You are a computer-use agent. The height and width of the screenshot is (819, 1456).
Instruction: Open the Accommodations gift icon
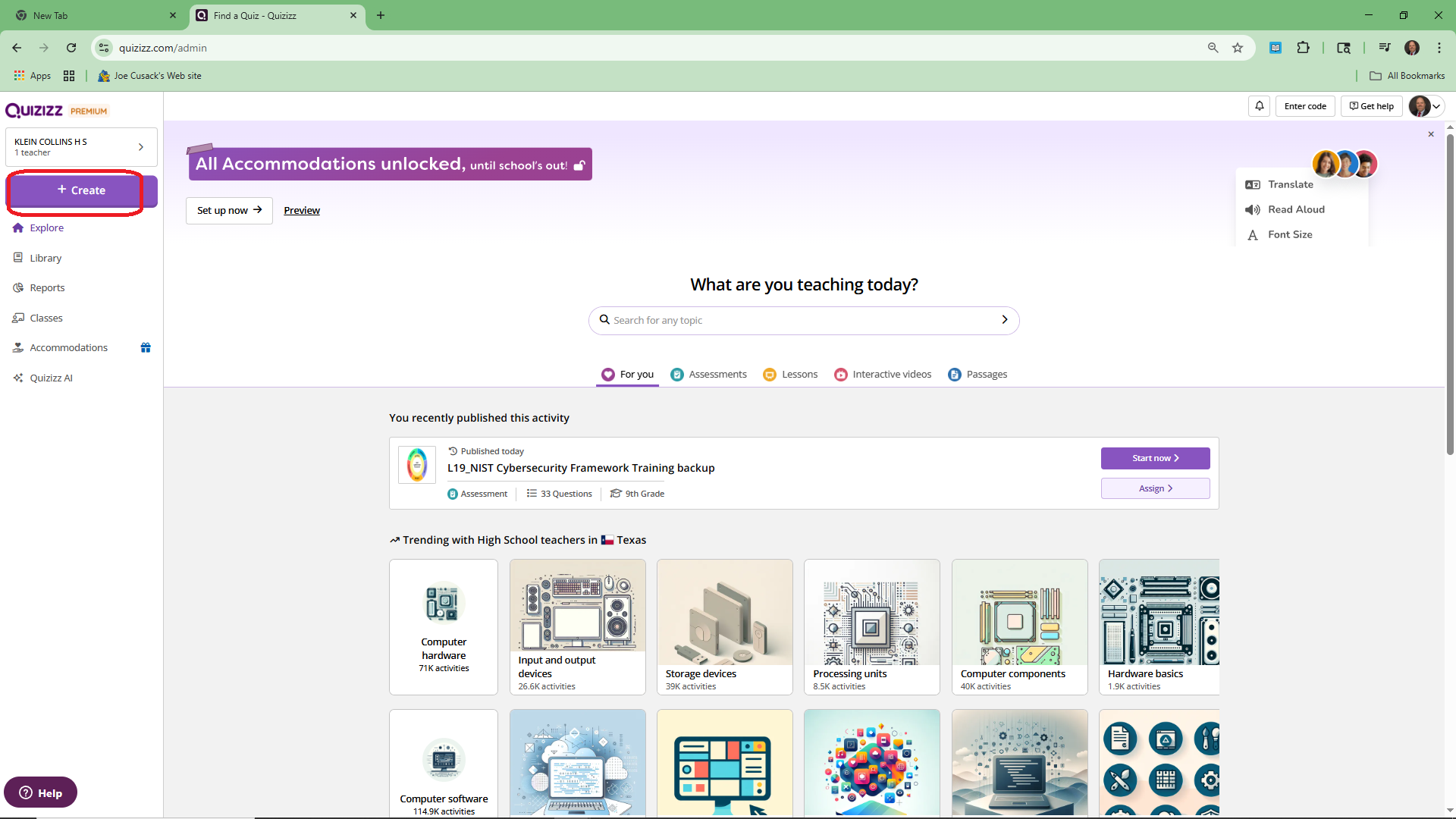click(146, 347)
